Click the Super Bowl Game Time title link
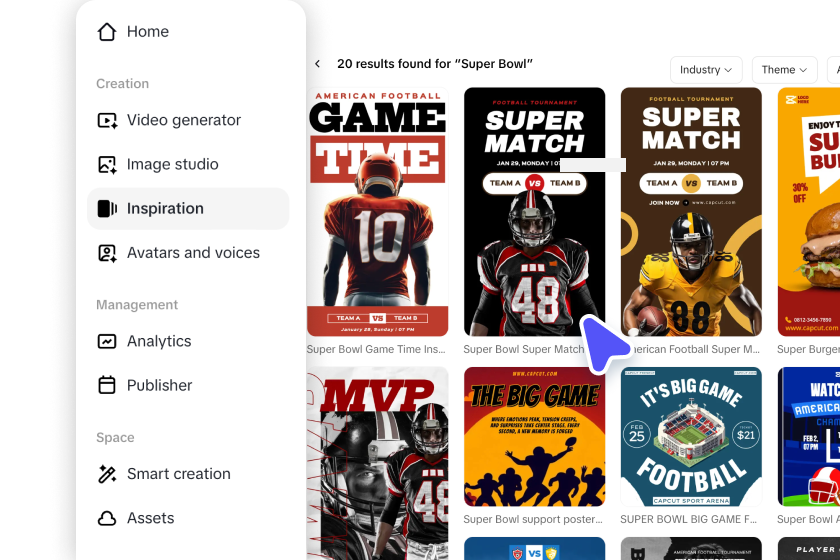Viewport: 840px width, 560px height. click(376, 349)
